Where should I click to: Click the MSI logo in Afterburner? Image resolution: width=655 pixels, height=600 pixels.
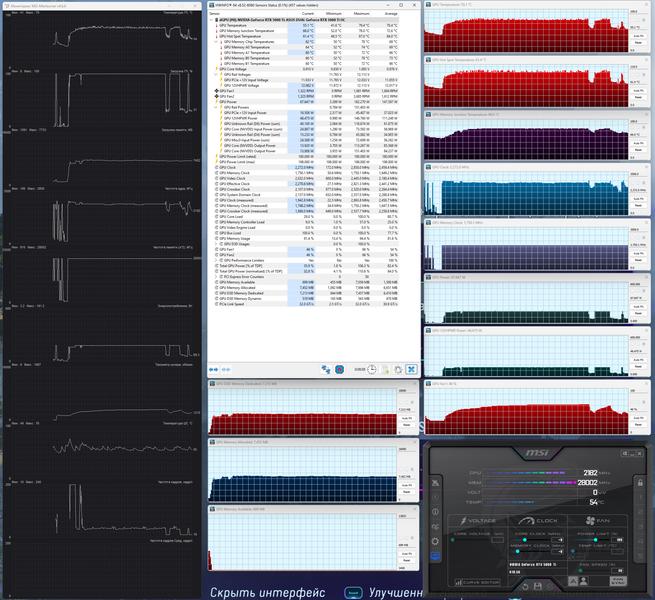(537, 453)
